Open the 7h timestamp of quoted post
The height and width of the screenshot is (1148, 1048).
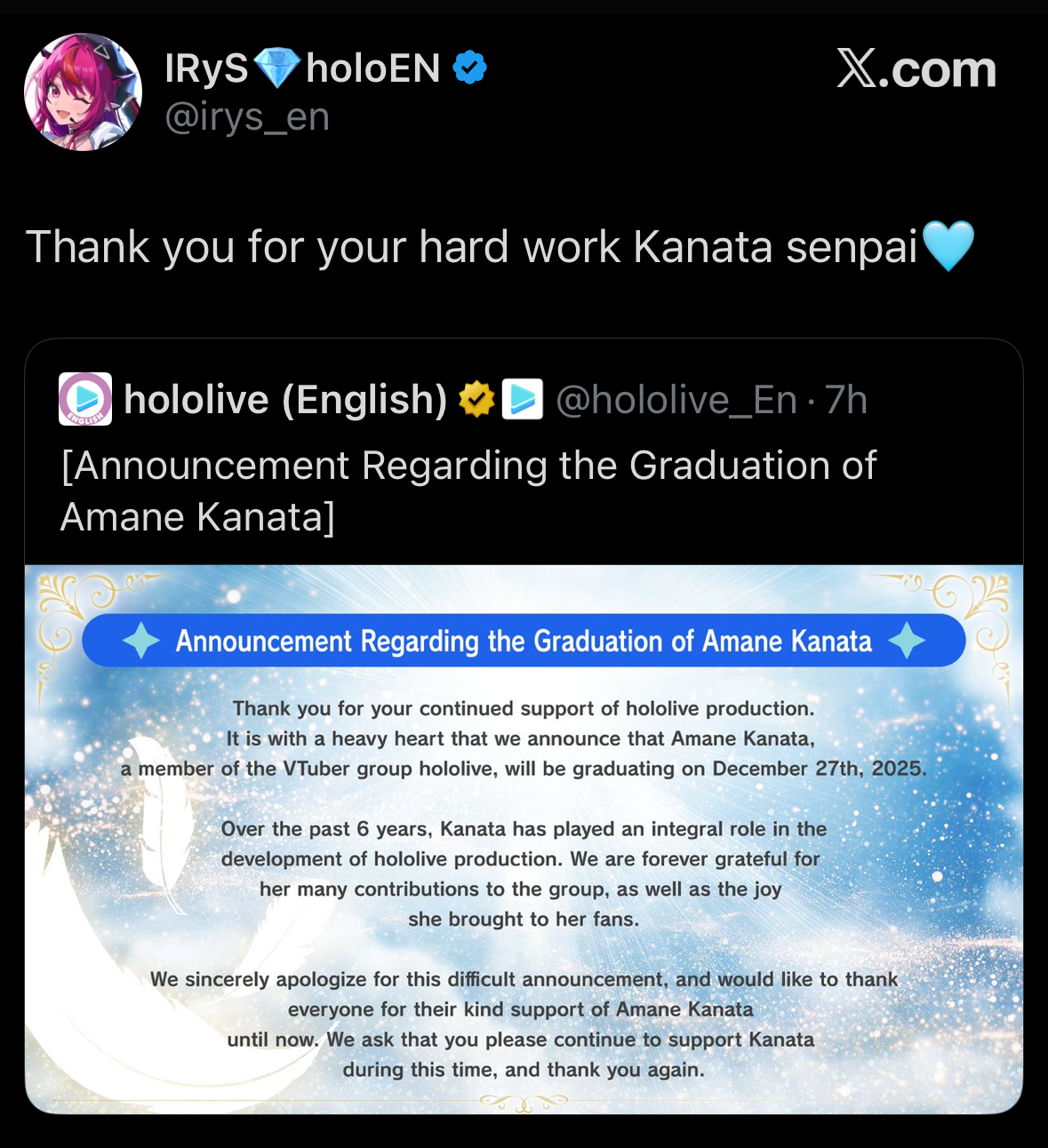845,400
